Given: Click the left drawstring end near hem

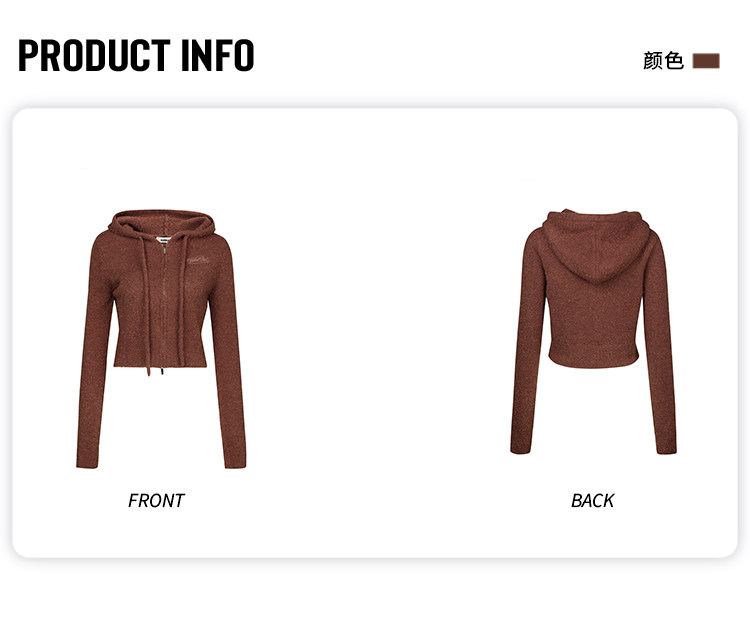Looking at the screenshot, I should [149, 369].
